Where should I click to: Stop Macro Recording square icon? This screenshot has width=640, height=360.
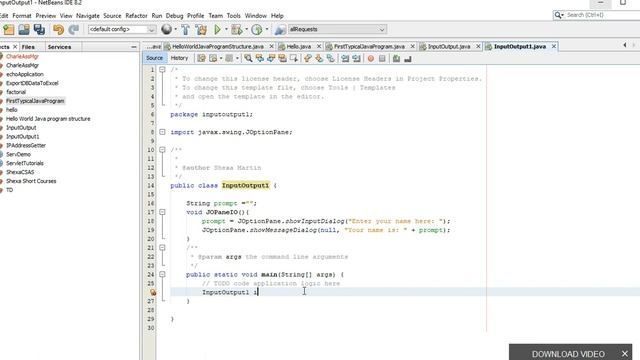pyautogui.click(x=382, y=58)
